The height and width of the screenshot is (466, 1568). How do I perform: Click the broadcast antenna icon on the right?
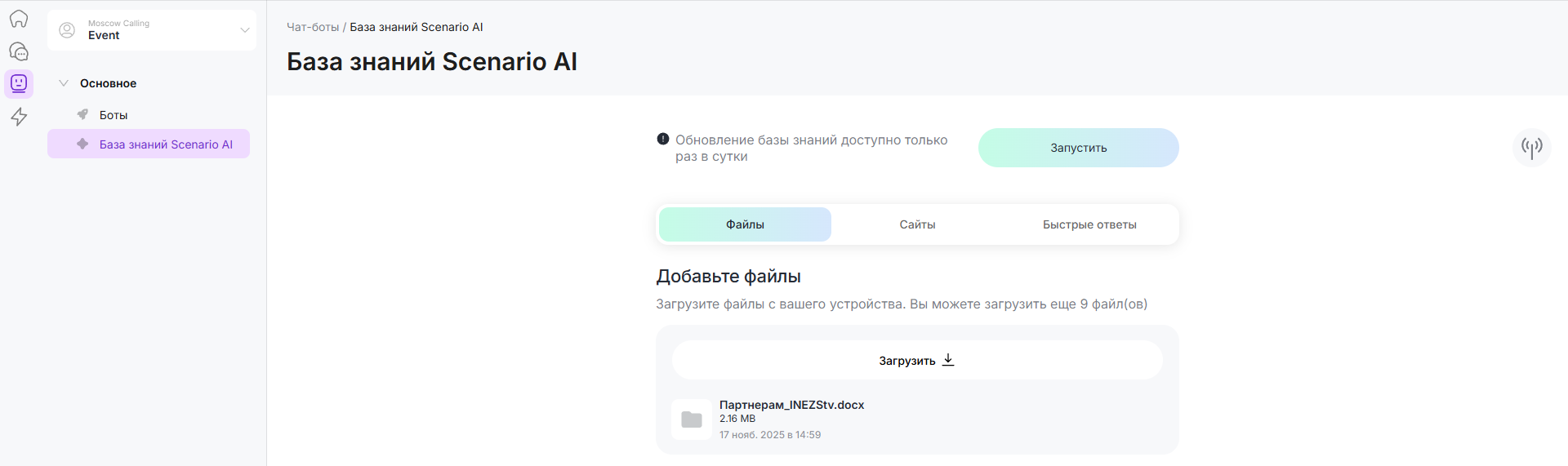tap(1531, 148)
